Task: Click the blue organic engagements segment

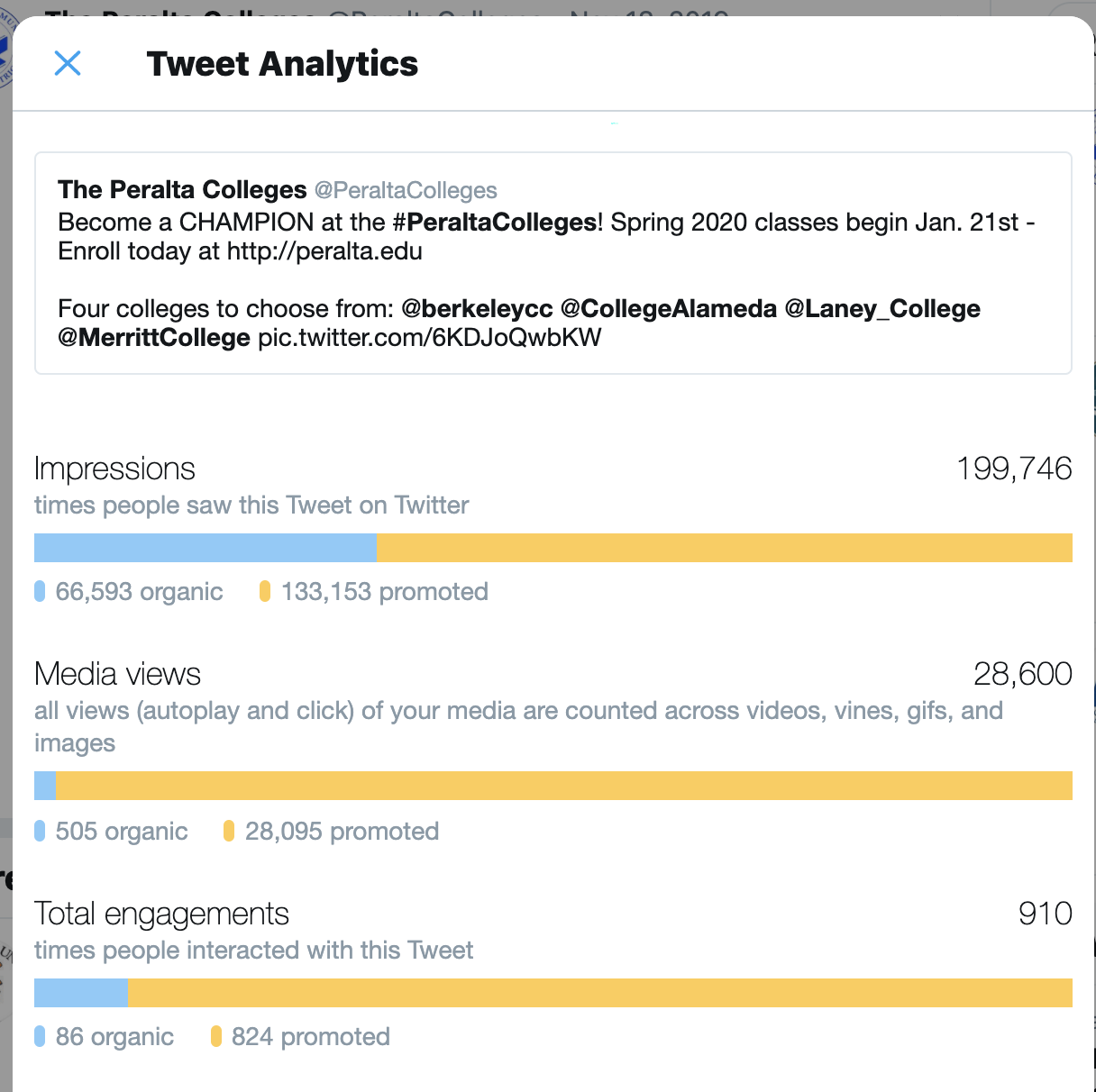Action: coord(81,993)
